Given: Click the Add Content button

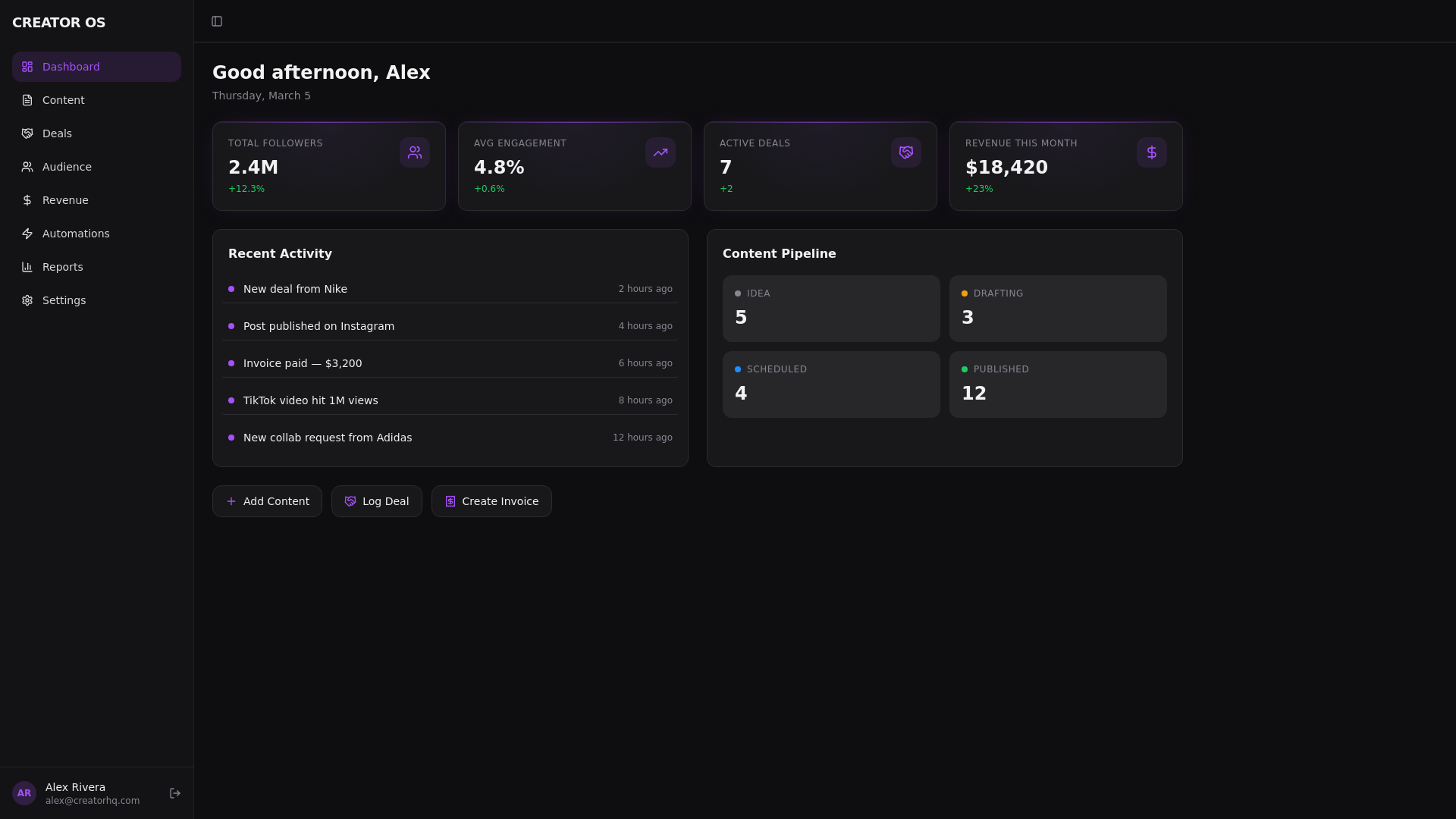Looking at the screenshot, I should pos(267,501).
